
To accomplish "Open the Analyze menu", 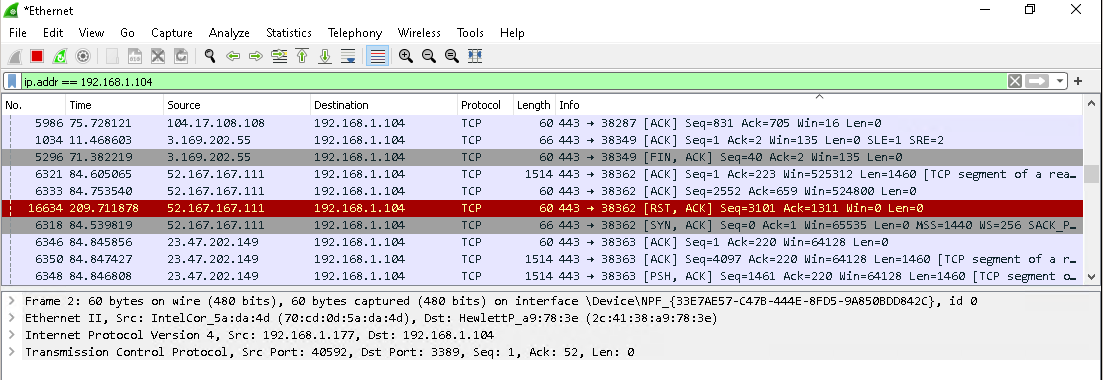I will [229, 33].
